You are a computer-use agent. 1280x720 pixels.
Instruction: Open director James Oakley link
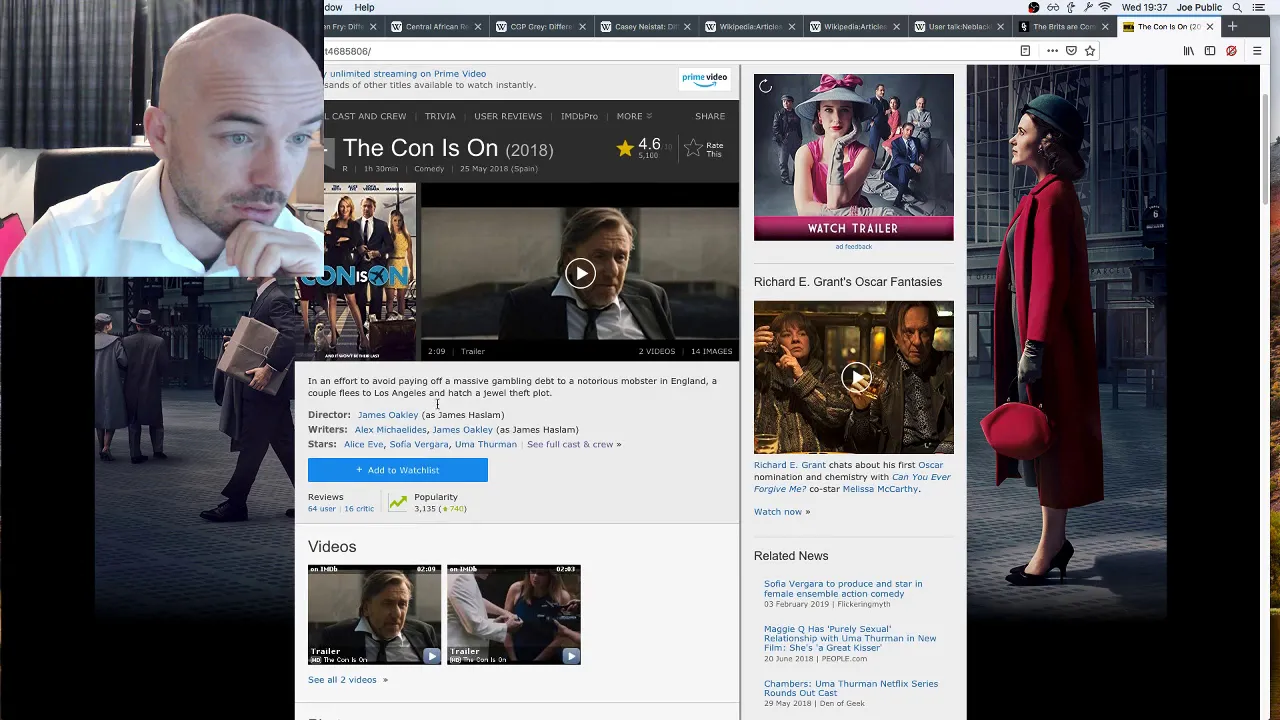(388, 415)
